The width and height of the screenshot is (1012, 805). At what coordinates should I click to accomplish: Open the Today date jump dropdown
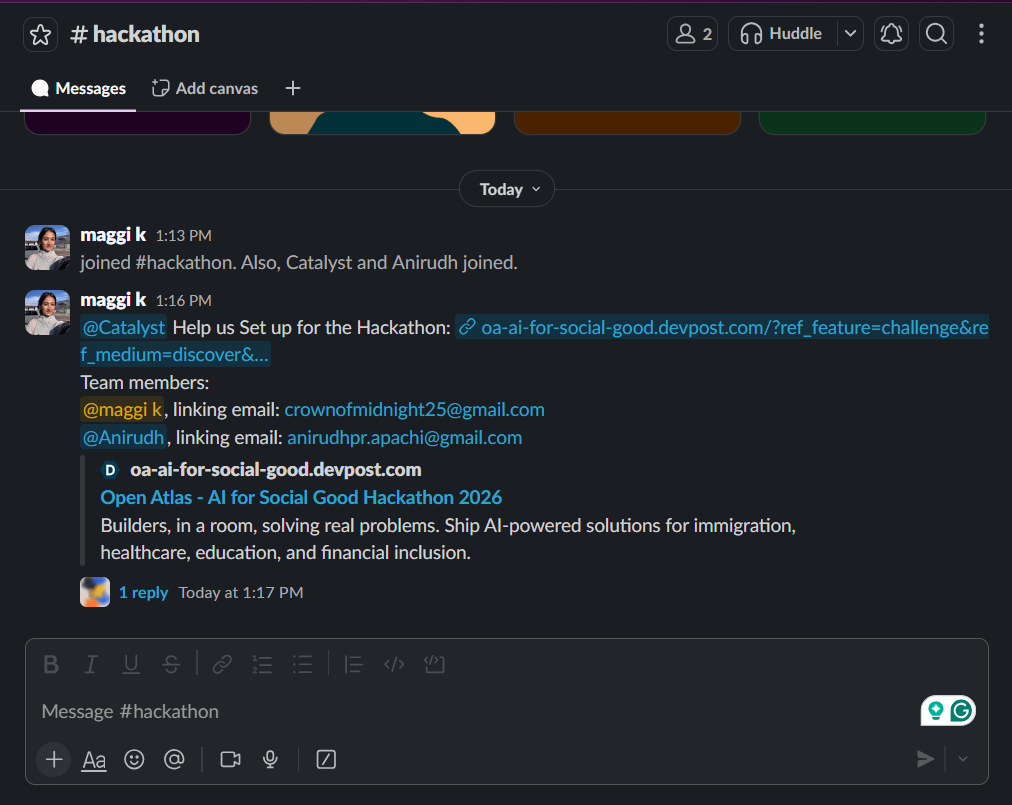point(507,189)
